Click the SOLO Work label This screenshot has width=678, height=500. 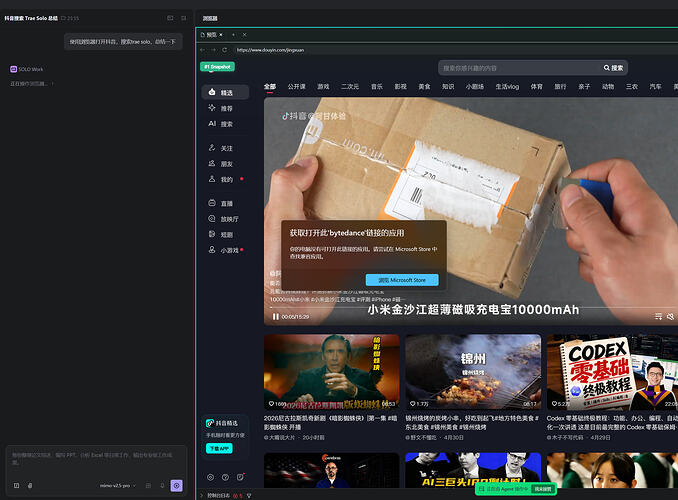tap(31, 69)
